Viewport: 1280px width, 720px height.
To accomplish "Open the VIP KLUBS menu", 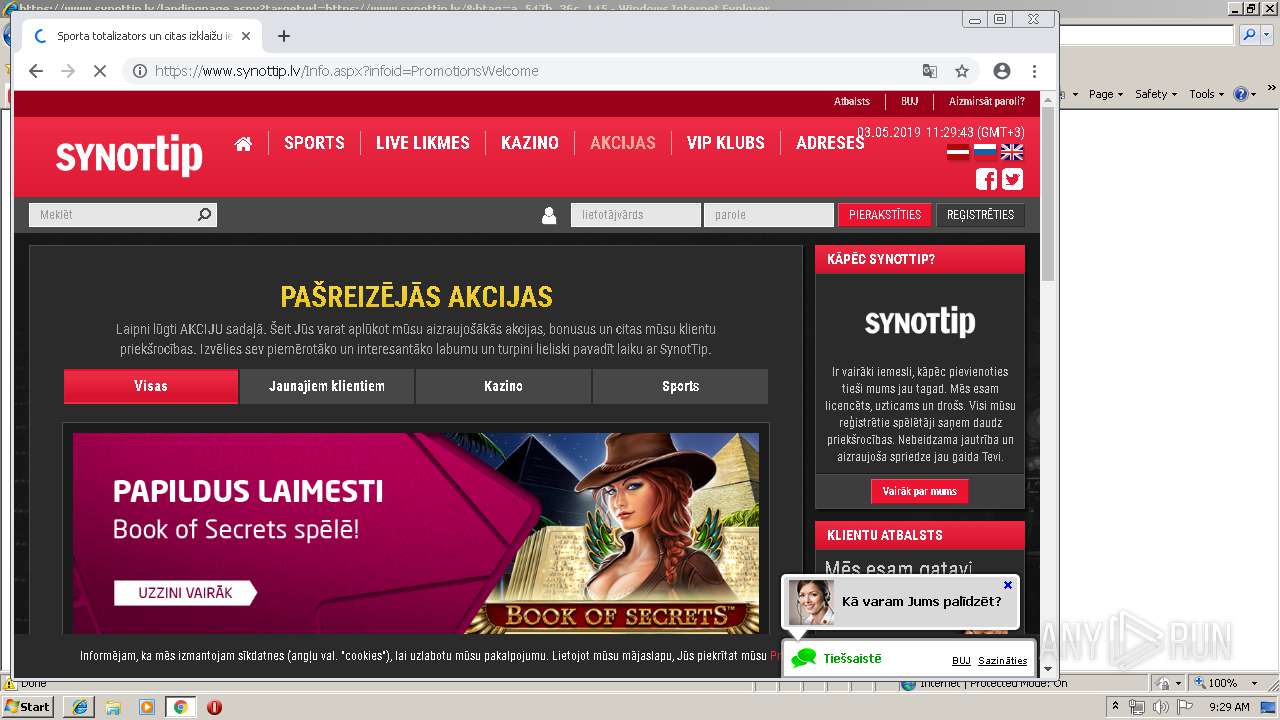I will coord(726,143).
